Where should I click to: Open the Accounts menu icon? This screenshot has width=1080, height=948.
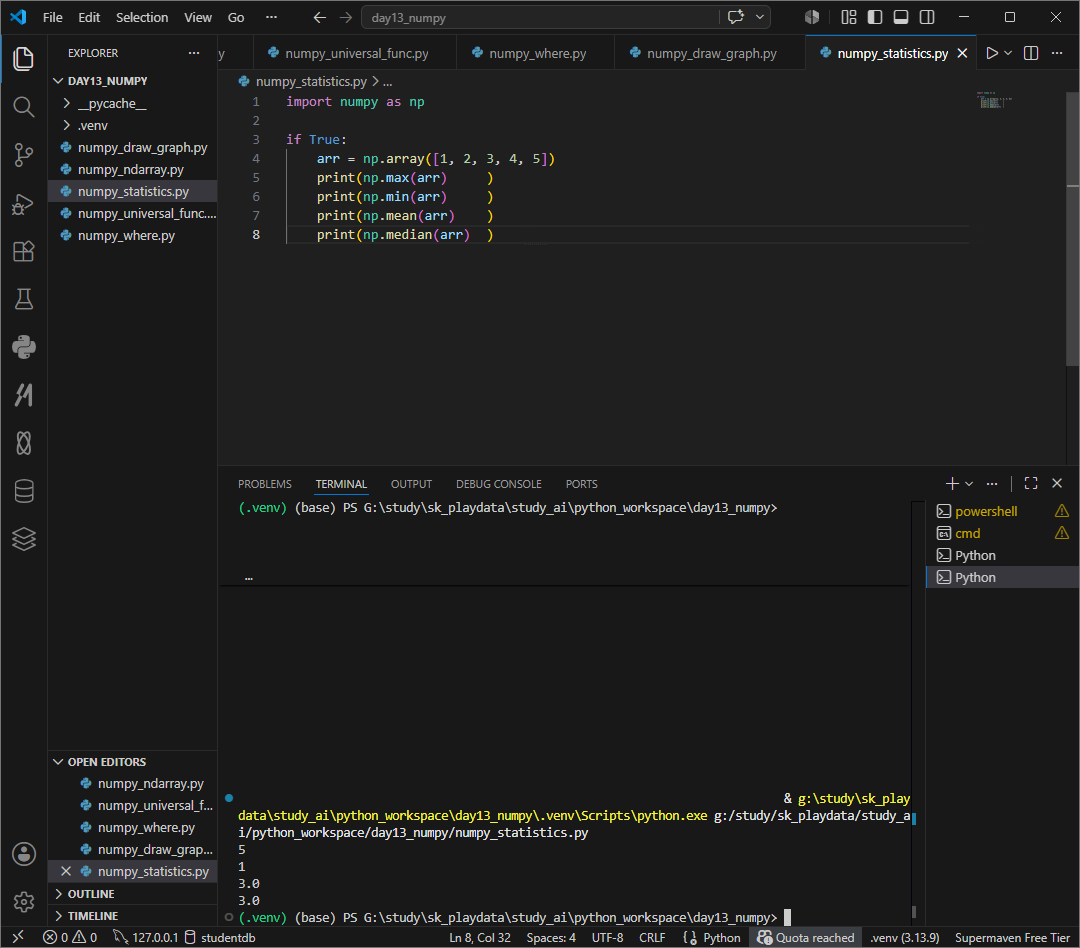click(23, 854)
